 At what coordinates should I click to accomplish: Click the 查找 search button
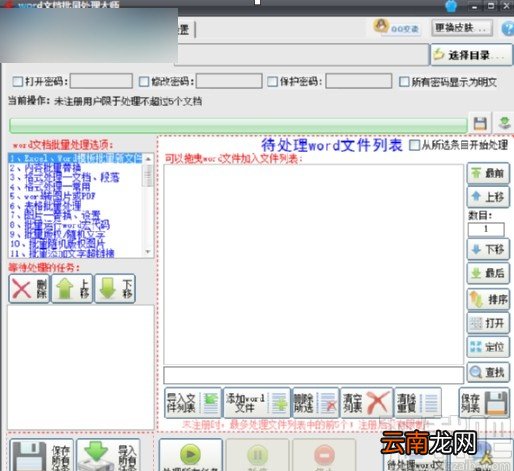(x=488, y=372)
